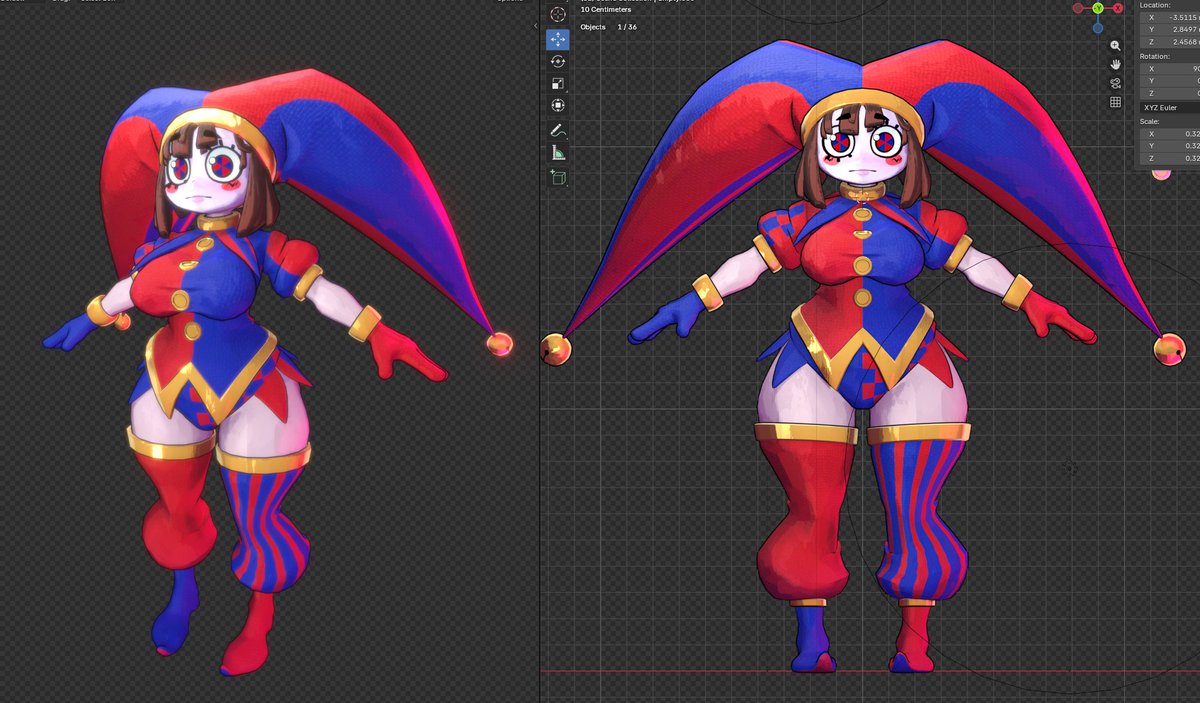Toggle the camera view icon
Screen dimensions: 1200x703
point(1115,83)
